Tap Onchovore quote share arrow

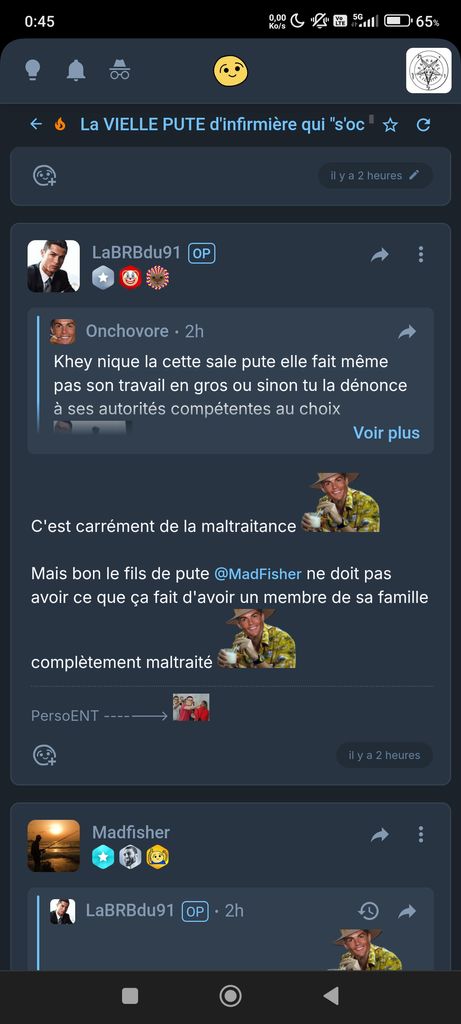[x=407, y=332]
